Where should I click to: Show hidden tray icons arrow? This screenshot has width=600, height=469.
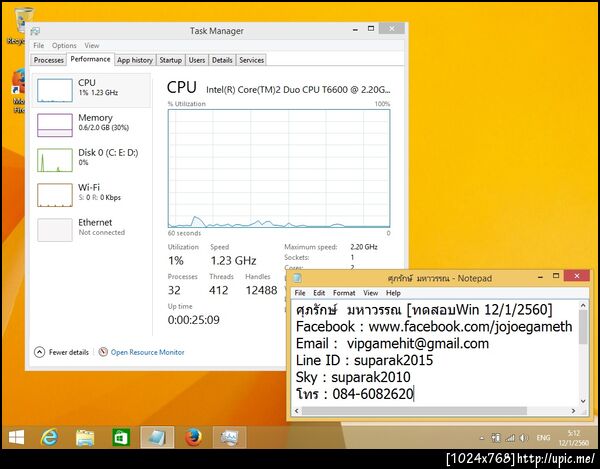481,438
